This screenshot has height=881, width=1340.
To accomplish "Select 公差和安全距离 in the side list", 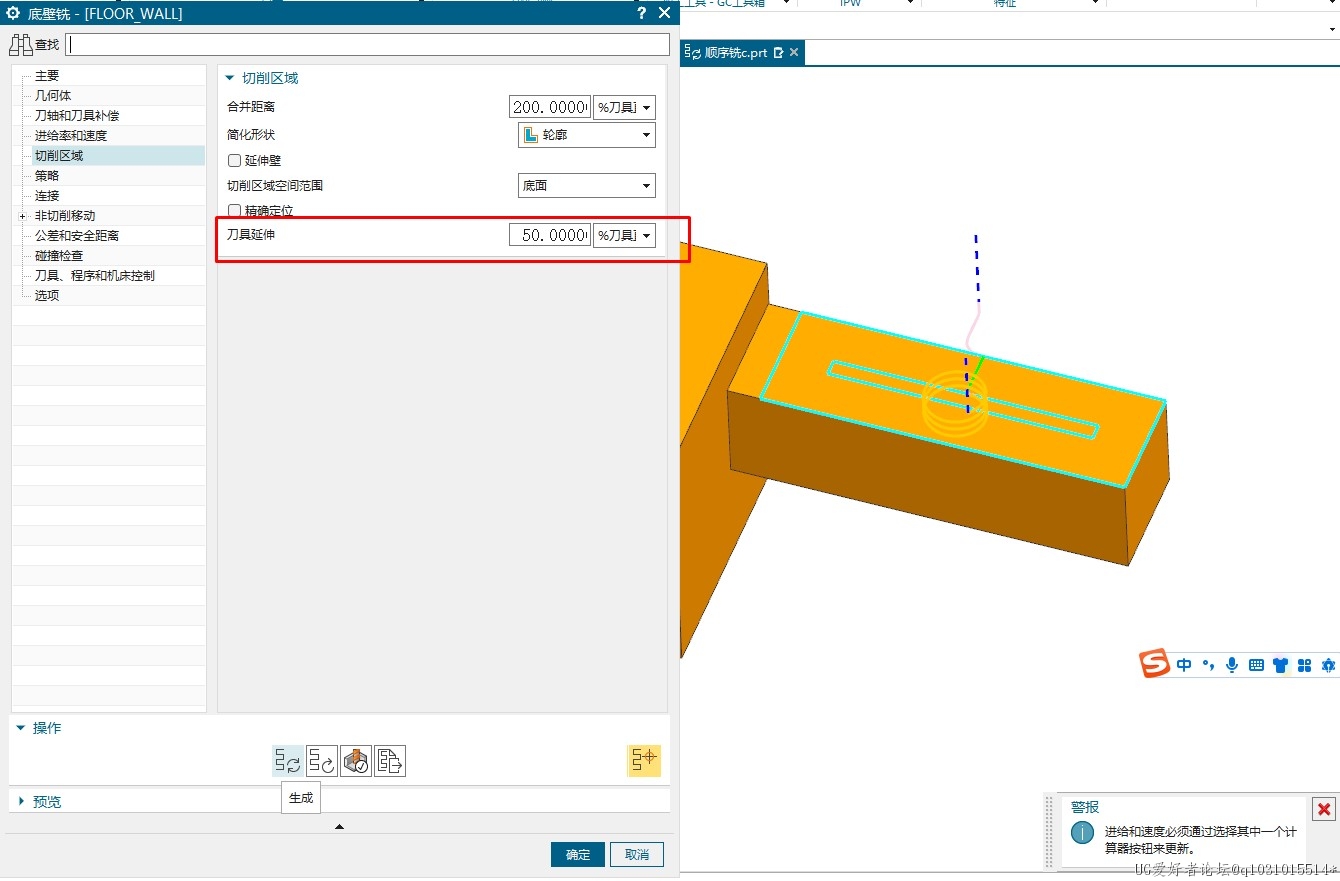I will click(x=77, y=236).
